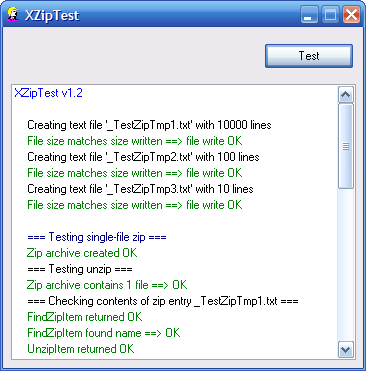Minimize the XZipTest window
The image size is (366, 371).
coord(309,15)
